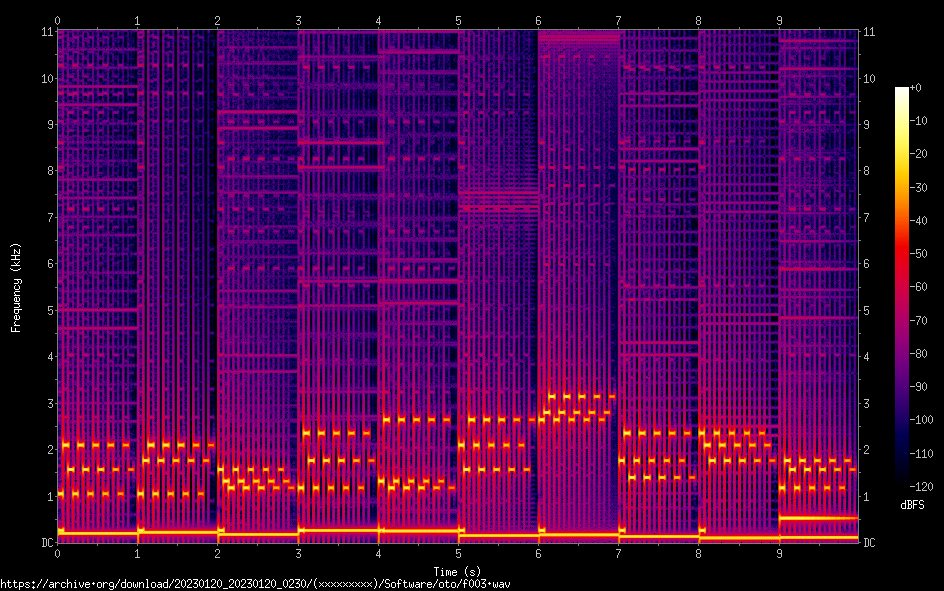The width and height of the screenshot is (944, 591).
Task: Select the 5 second marker on the top time axis
Action: 458,20
